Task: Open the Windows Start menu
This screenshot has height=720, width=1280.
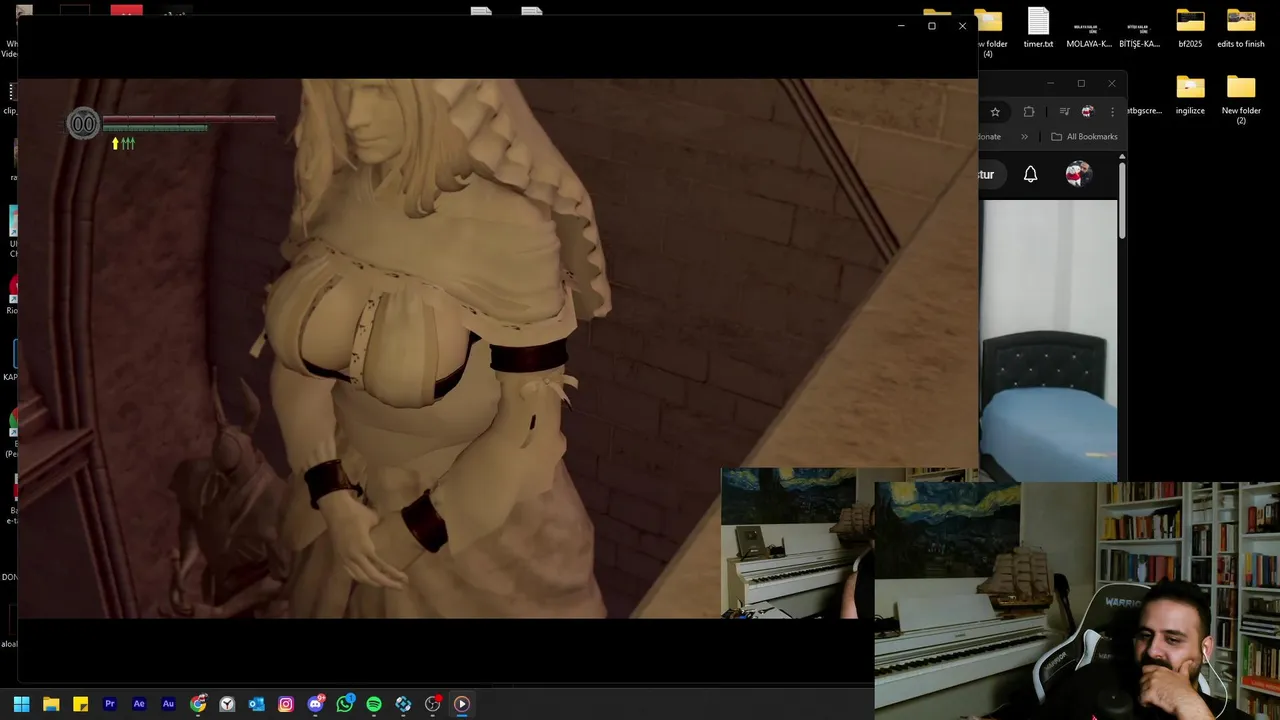Action: (21, 704)
